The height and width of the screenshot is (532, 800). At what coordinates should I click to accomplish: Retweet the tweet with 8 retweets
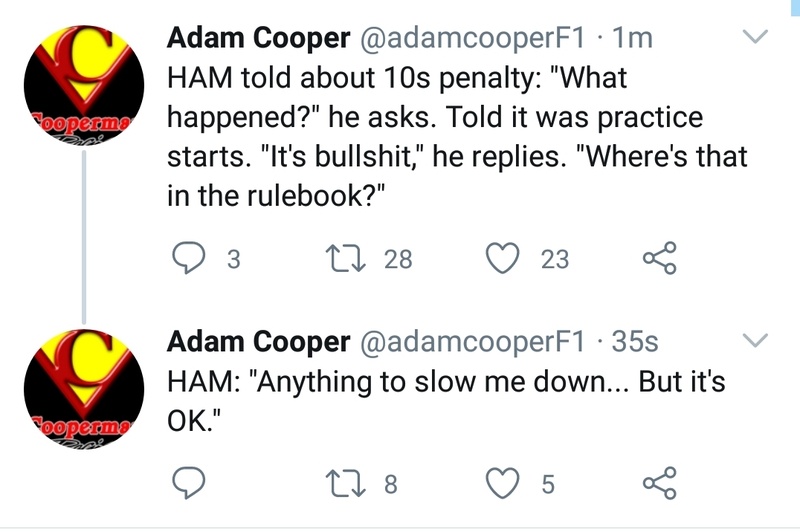[x=345, y=484]
